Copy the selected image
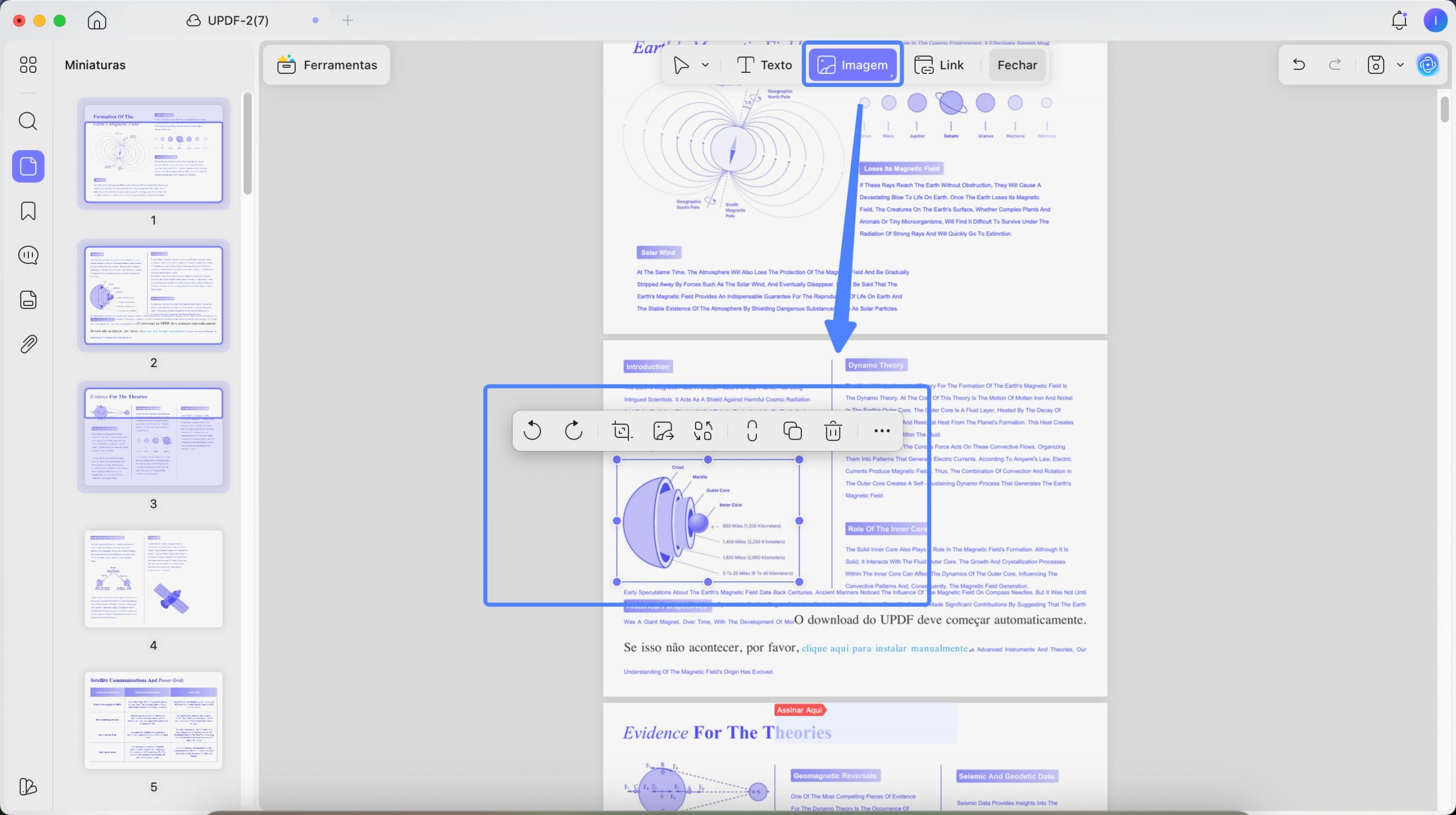Viewport: 1456px width, 815px height. tap(792, 431)
